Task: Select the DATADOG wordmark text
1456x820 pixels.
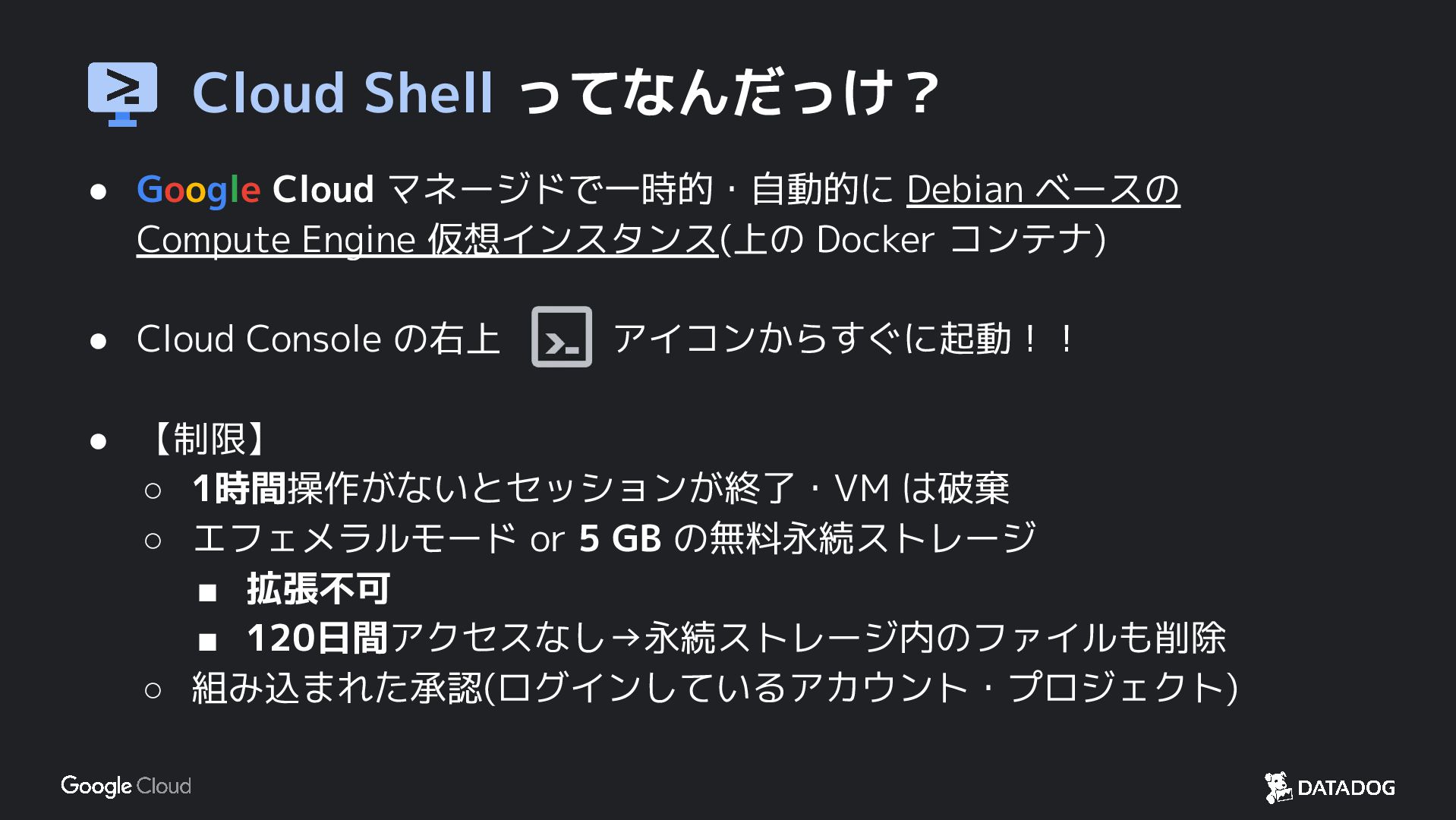Action: click(x=1346, y=788)
